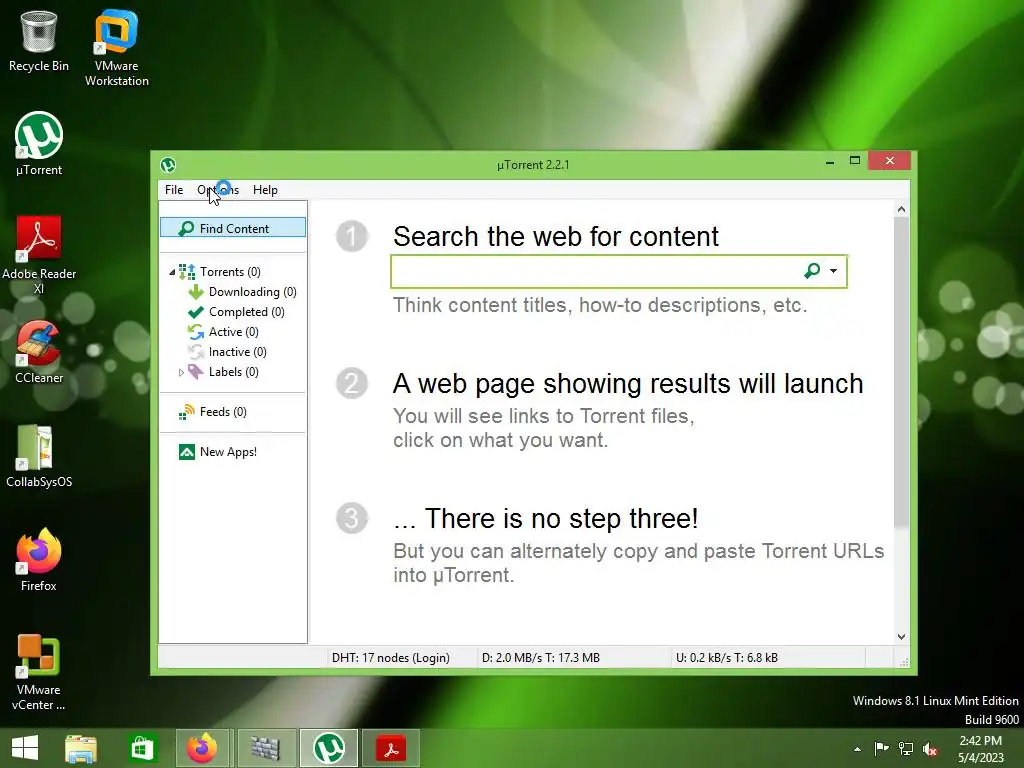Expand the Labels tree node
1024x768 pixels.
point(181,372)
